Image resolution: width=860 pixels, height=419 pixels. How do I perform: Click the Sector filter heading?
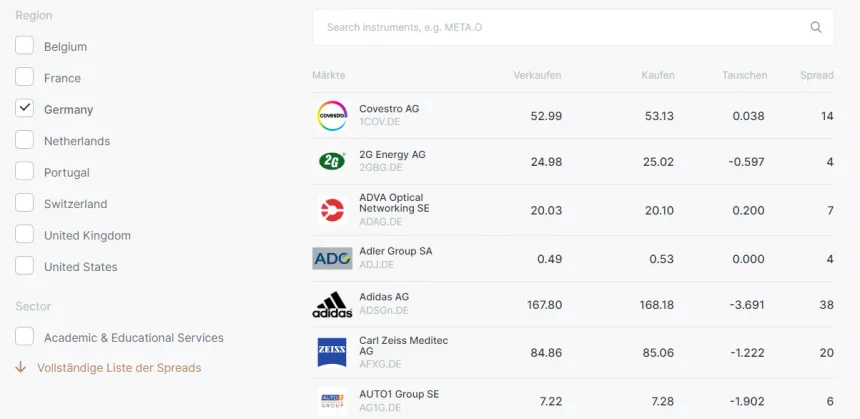[x=33, y=306]
